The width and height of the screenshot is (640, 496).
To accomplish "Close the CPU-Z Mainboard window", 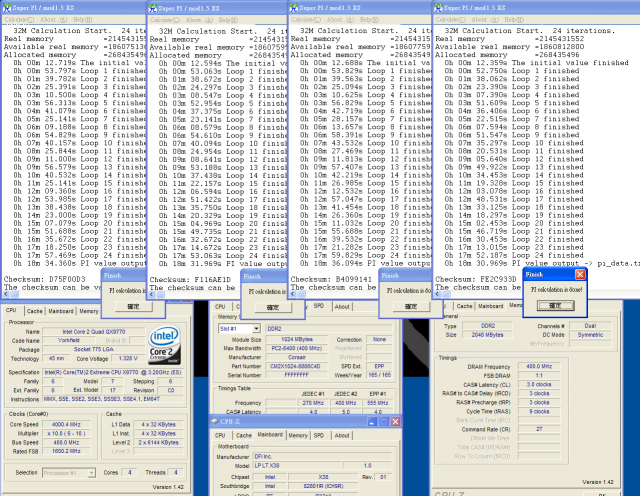I will point(396,422).
